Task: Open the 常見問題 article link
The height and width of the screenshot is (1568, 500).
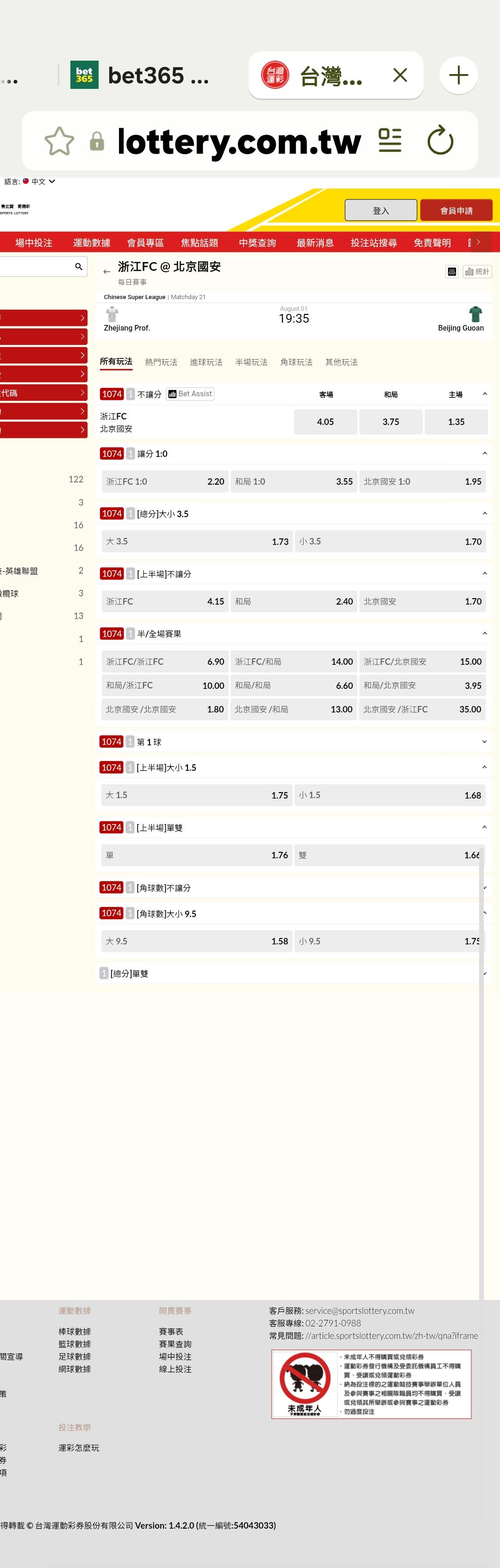Action: pyautogui.click(x=392, y=1336)
